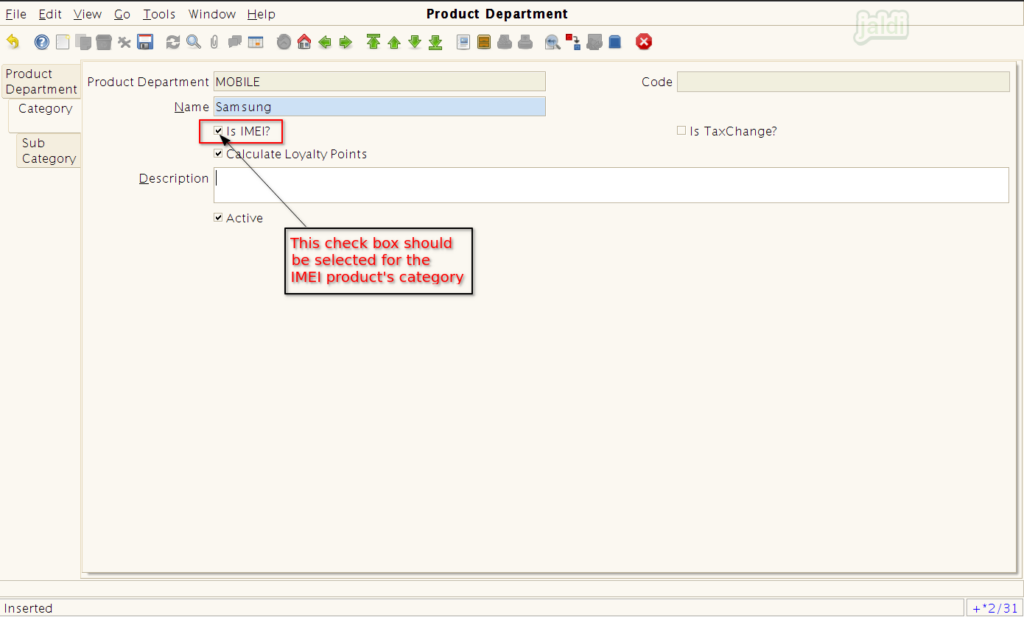The image size is (1024, 617).
Task: Jump to first record icon
Action: pos(374,42)
